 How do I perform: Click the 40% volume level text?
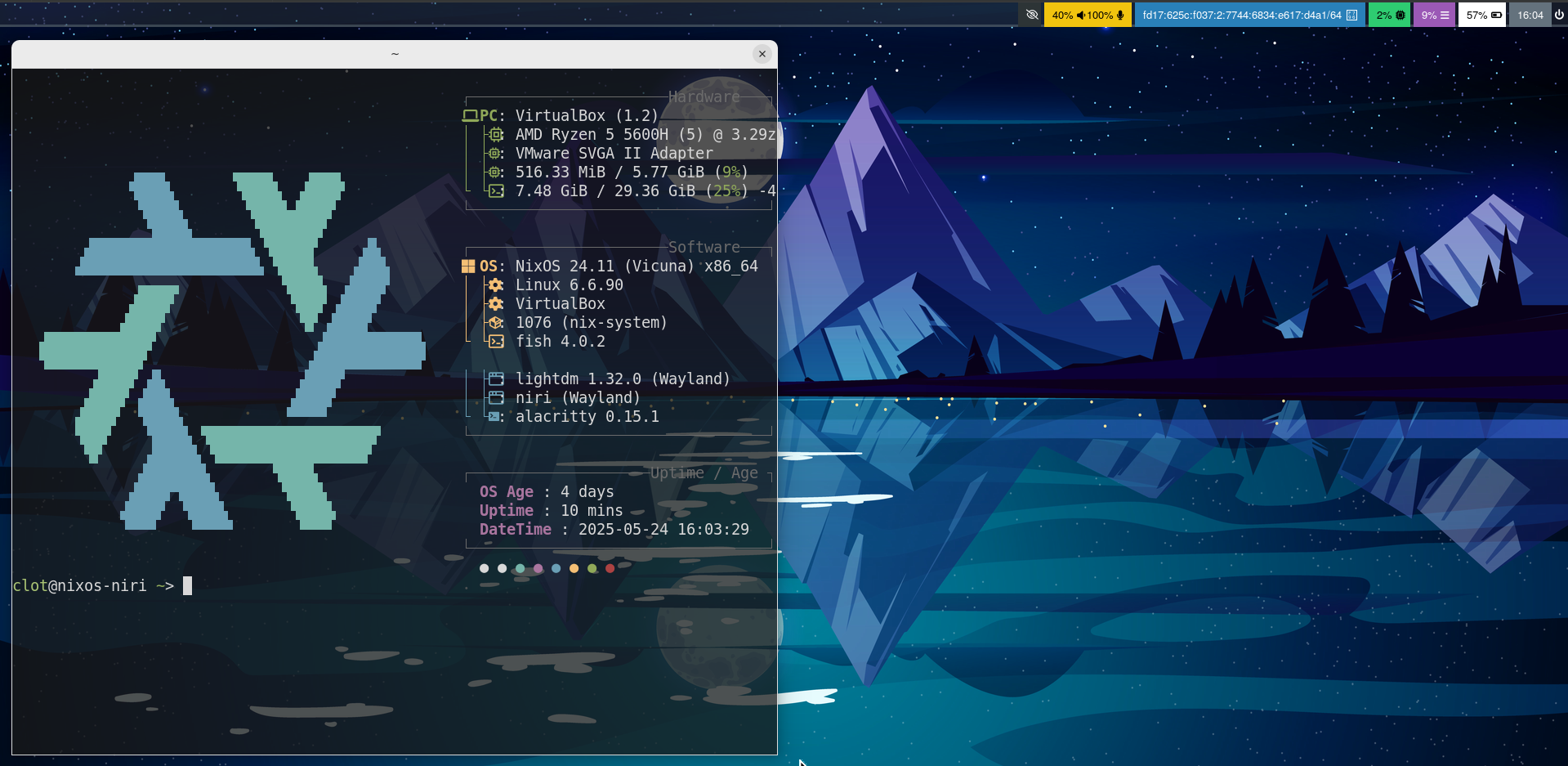[1062, 15]
